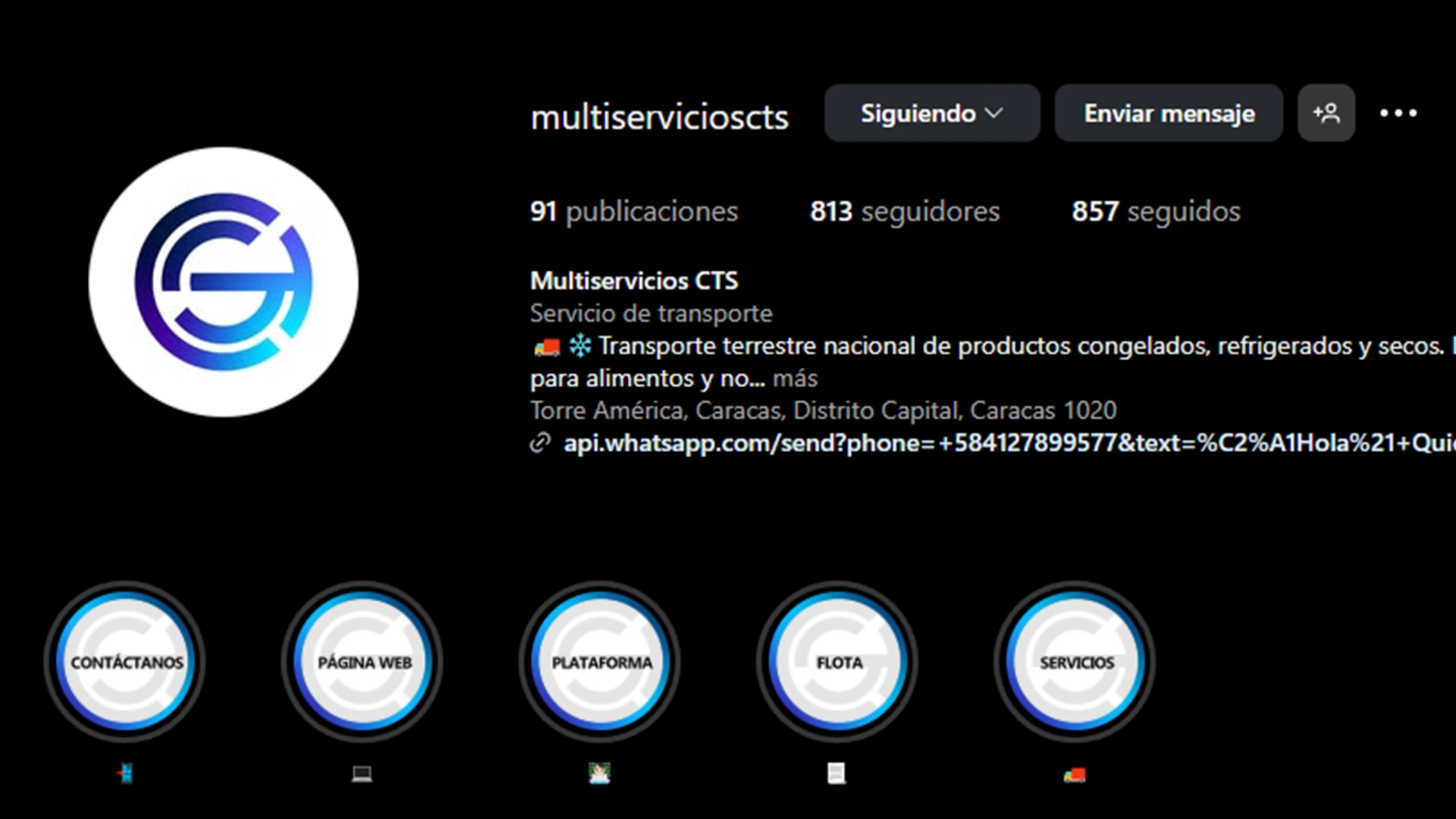Click the truck emoji under SERVICIOS
The height and width of the screenshot is (819, 1456).
1075,774
